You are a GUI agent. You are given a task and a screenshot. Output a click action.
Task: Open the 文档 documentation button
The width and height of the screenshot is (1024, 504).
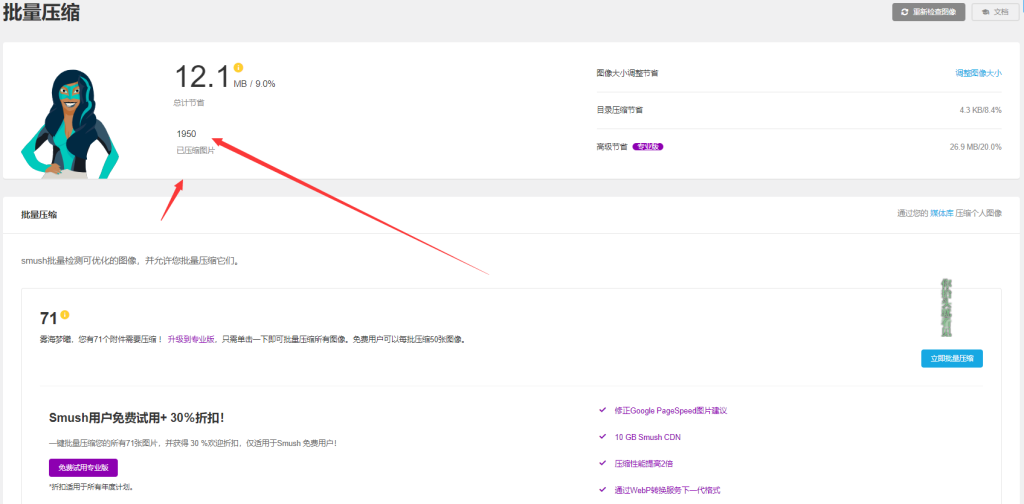(x=995, y=12)
